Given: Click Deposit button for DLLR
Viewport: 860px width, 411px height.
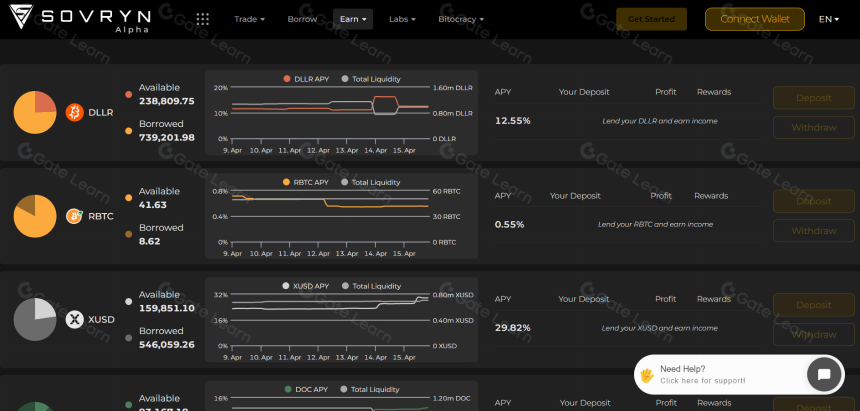Looking at the screenshot, I should click(814, 98).
